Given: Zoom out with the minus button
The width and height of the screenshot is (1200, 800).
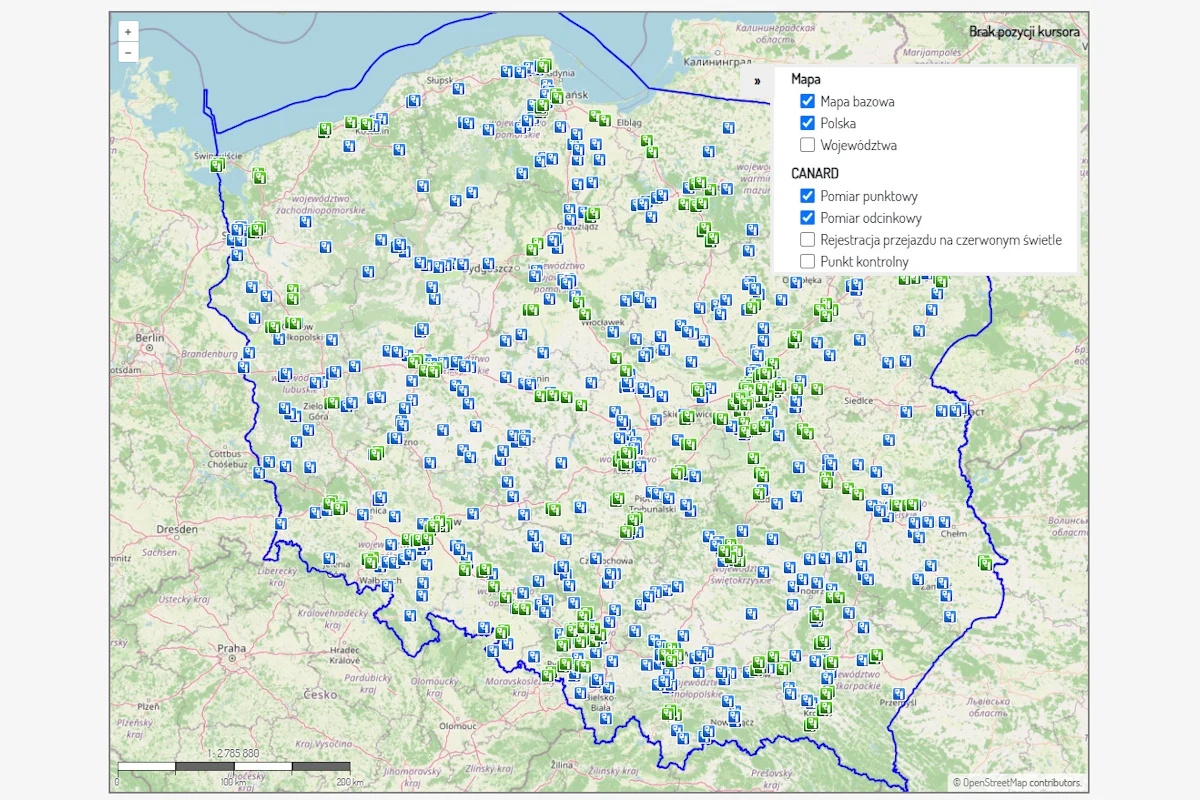Looking at the screenshot, I should click(128, 52).
